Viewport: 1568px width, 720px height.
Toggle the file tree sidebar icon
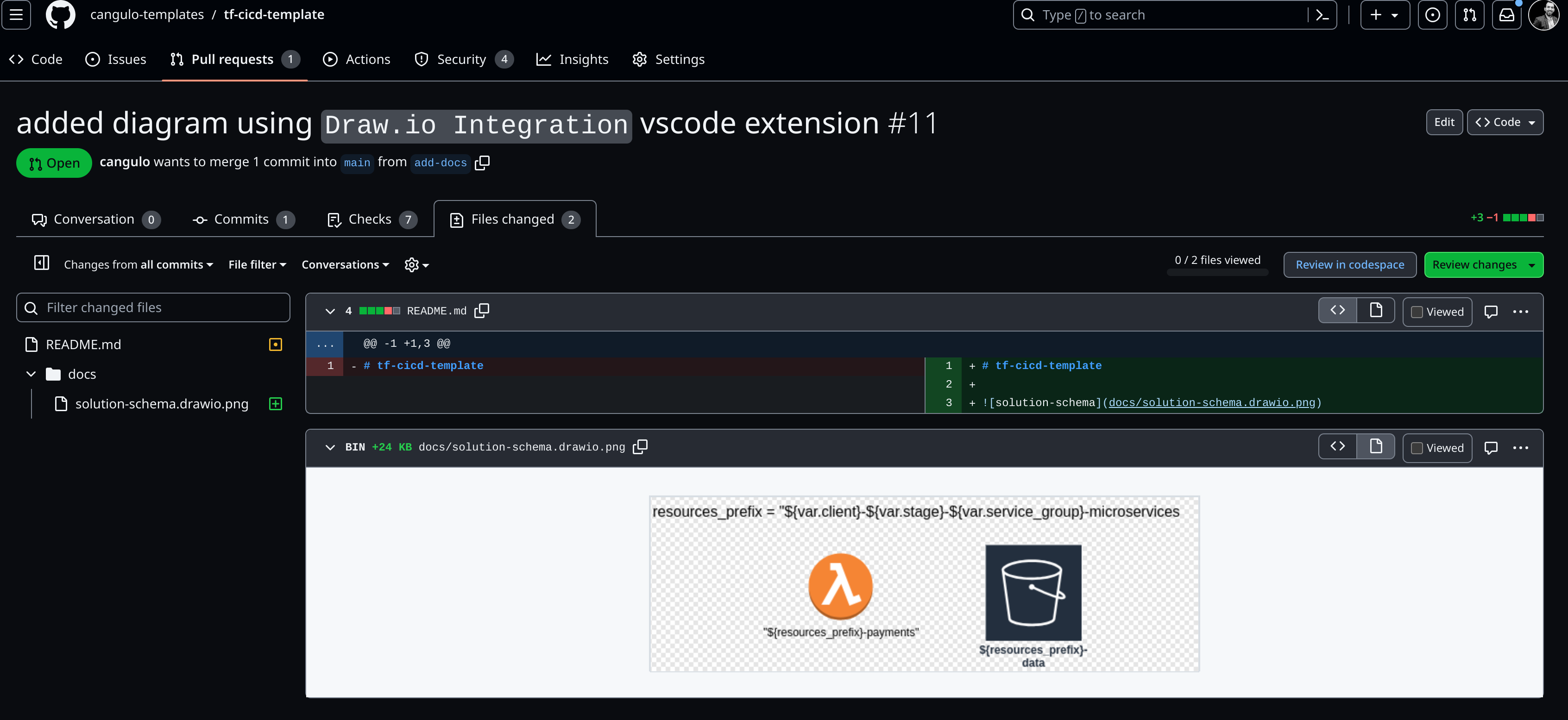[x=41, y=263]
